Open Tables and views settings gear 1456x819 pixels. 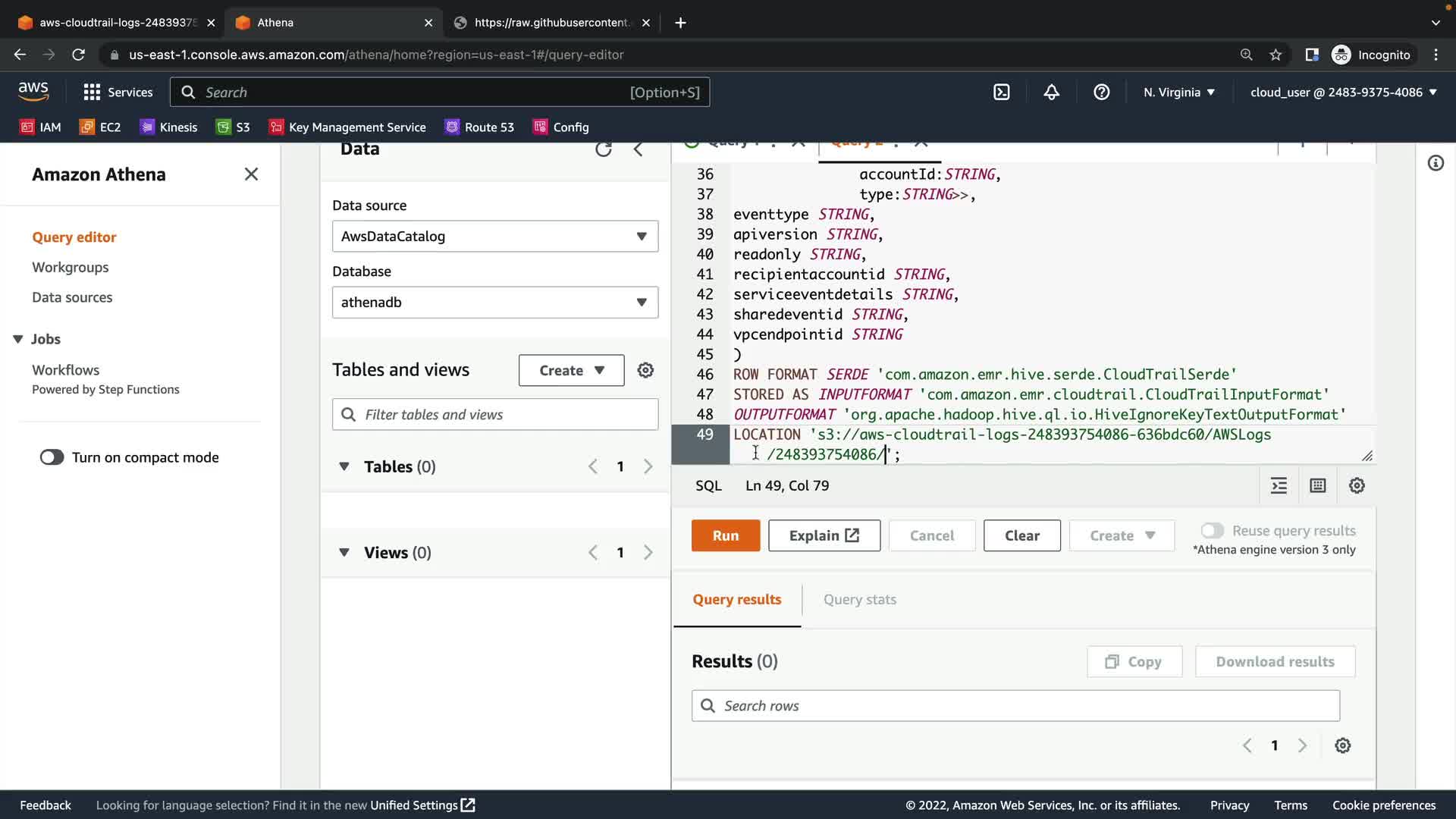point(645,370)
